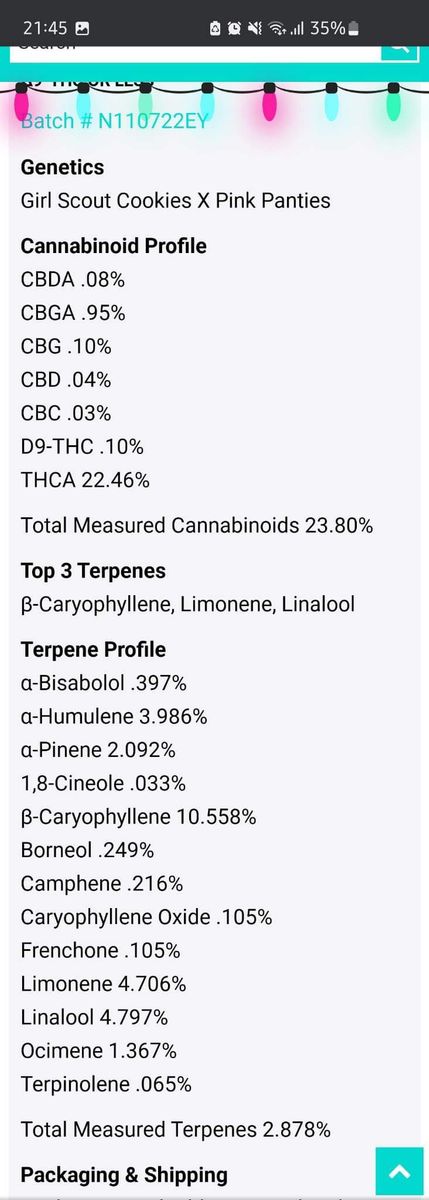Tap the β-Caryophyllene 10.558% entry
The image size is (429, 1200).
tap(138, 817)
